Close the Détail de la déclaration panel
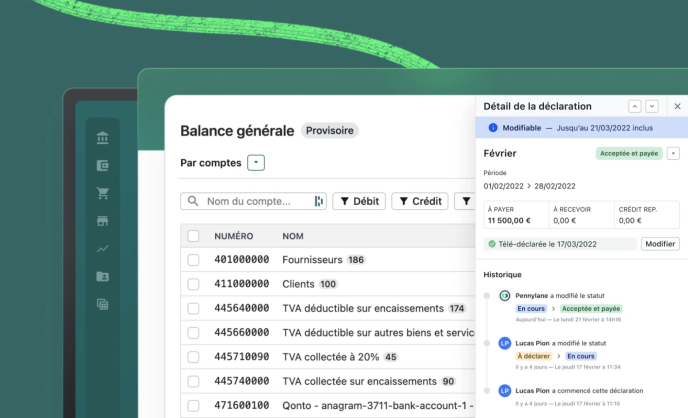 coord(677,106)
